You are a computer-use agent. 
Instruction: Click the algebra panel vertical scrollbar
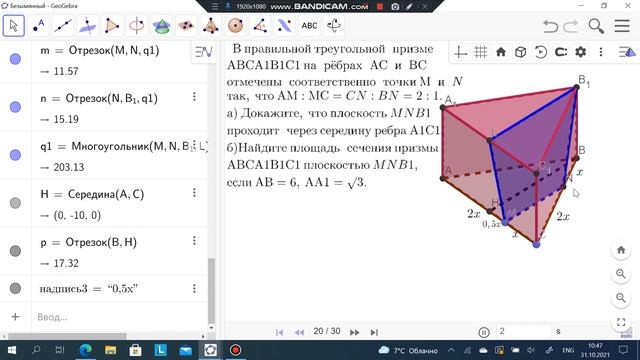tap(211, 291)
